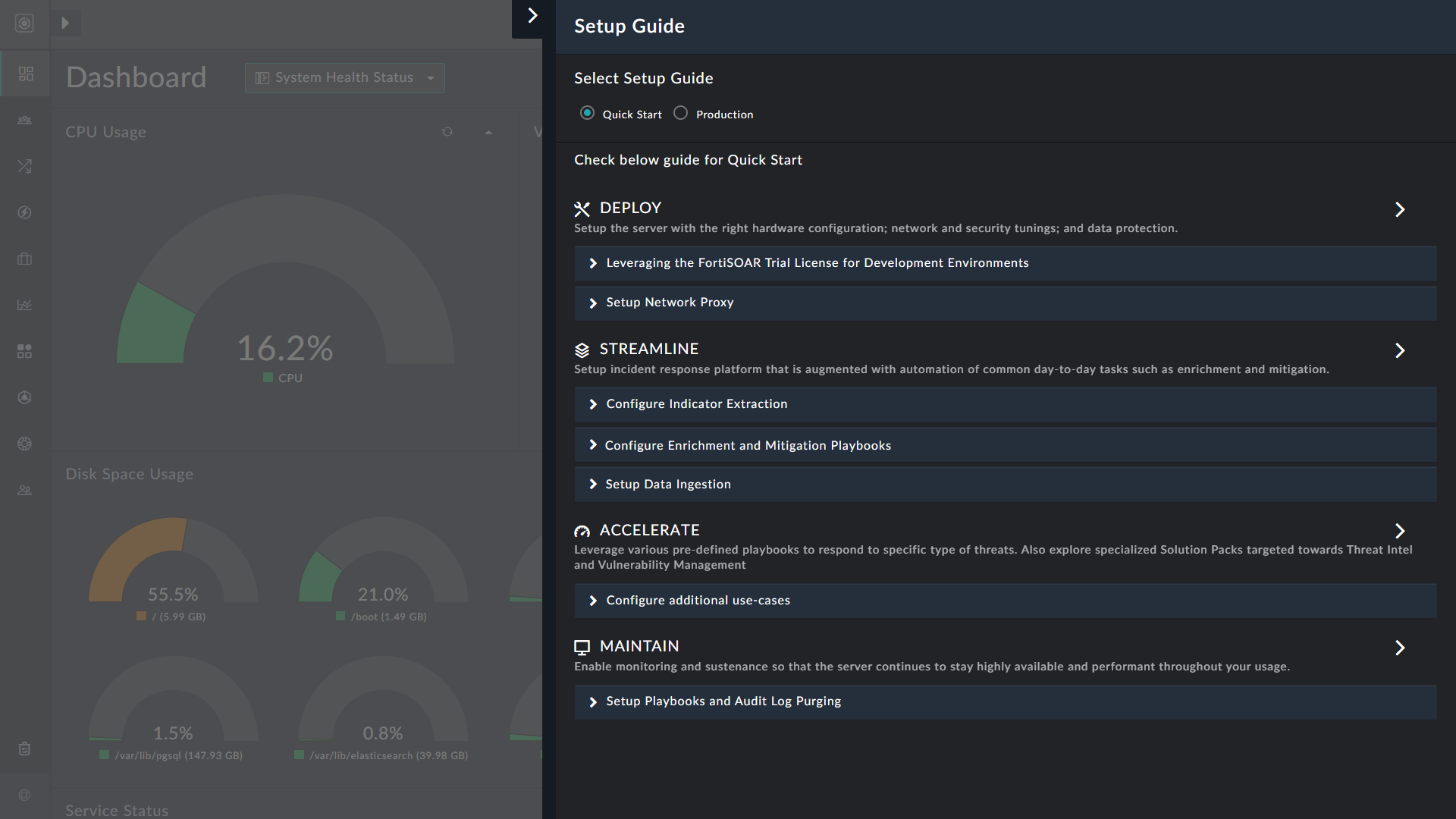Open the MAINTAIN section chevron
This screenshot has width=1456, height=819.
click(x=1400, y=648)
